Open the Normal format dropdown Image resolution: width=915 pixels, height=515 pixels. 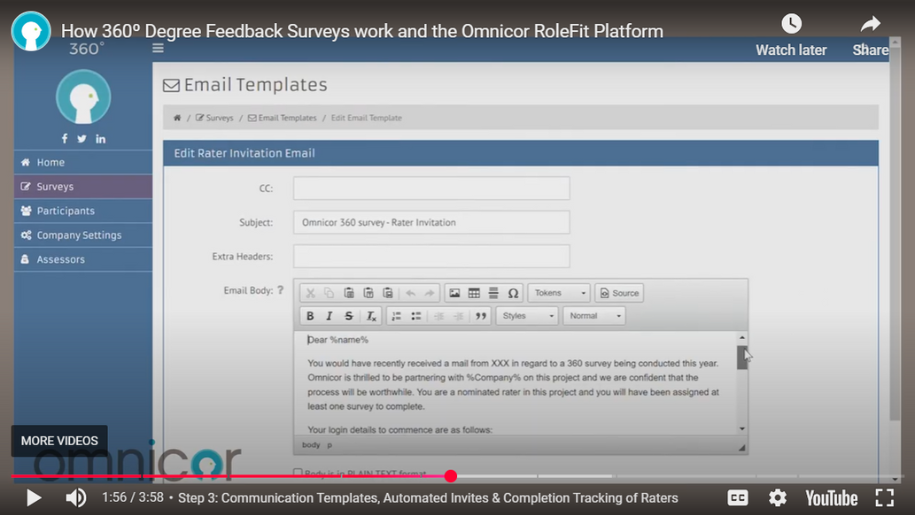594,316
